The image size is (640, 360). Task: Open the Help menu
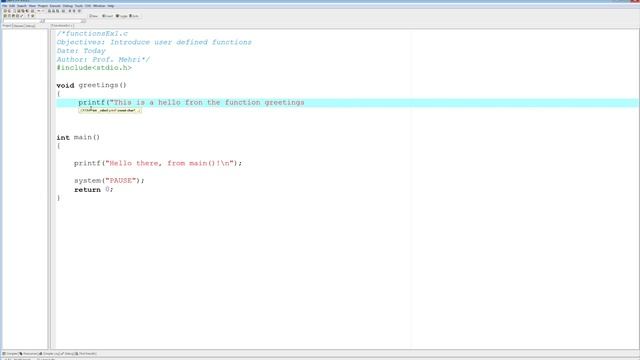[x=111, y=6]
